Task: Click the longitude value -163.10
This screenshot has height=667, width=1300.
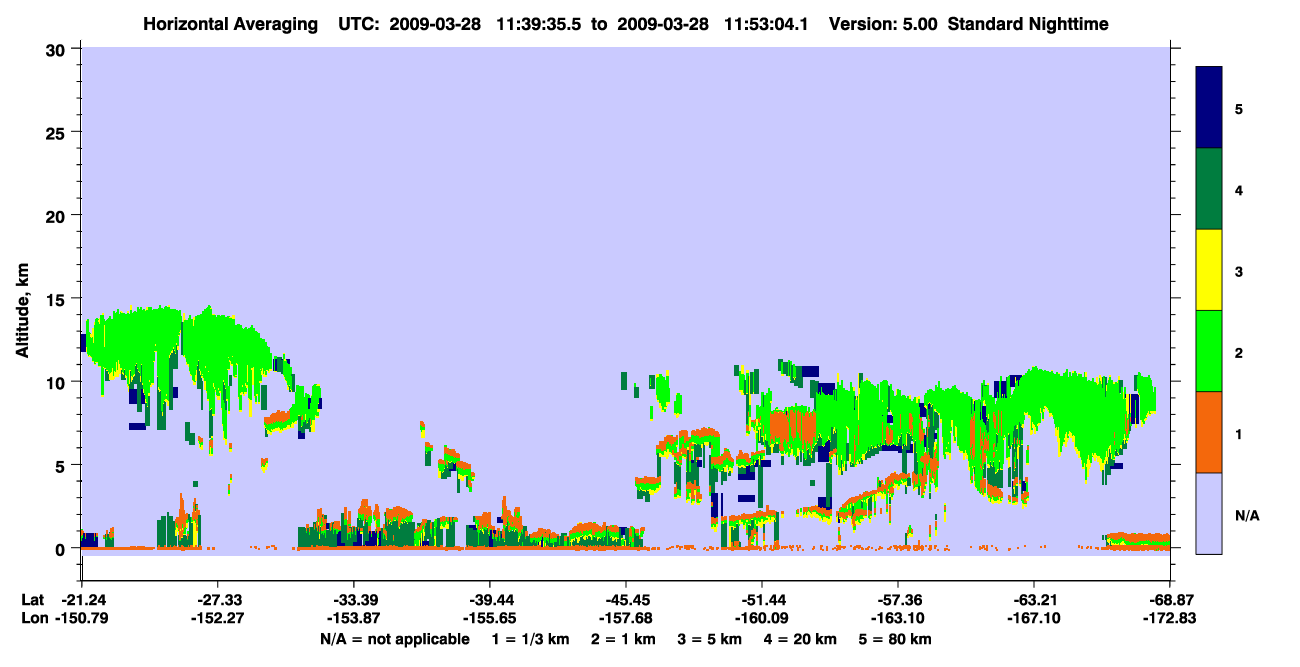Action: tap(897, 619)
